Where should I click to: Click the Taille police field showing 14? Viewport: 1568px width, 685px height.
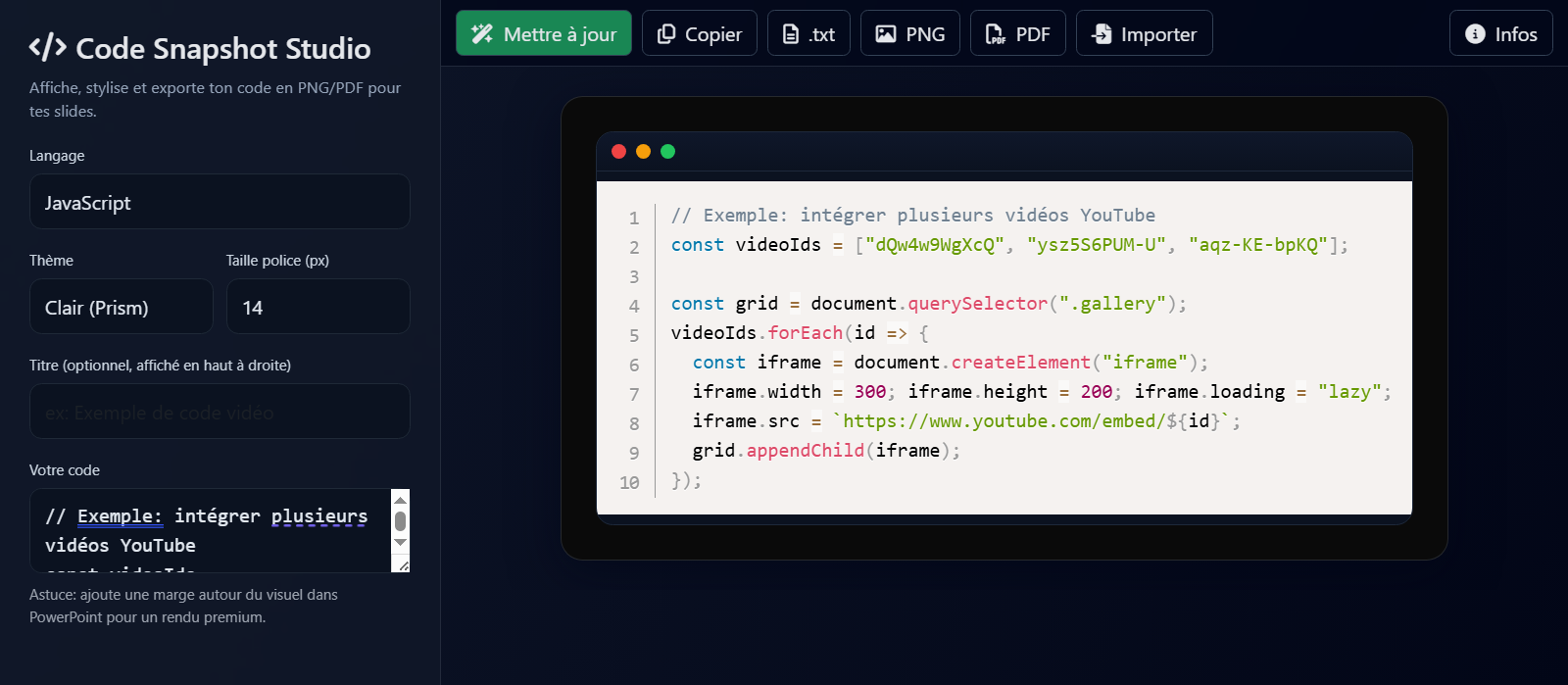pyautogui.click(x=318, y=307)
